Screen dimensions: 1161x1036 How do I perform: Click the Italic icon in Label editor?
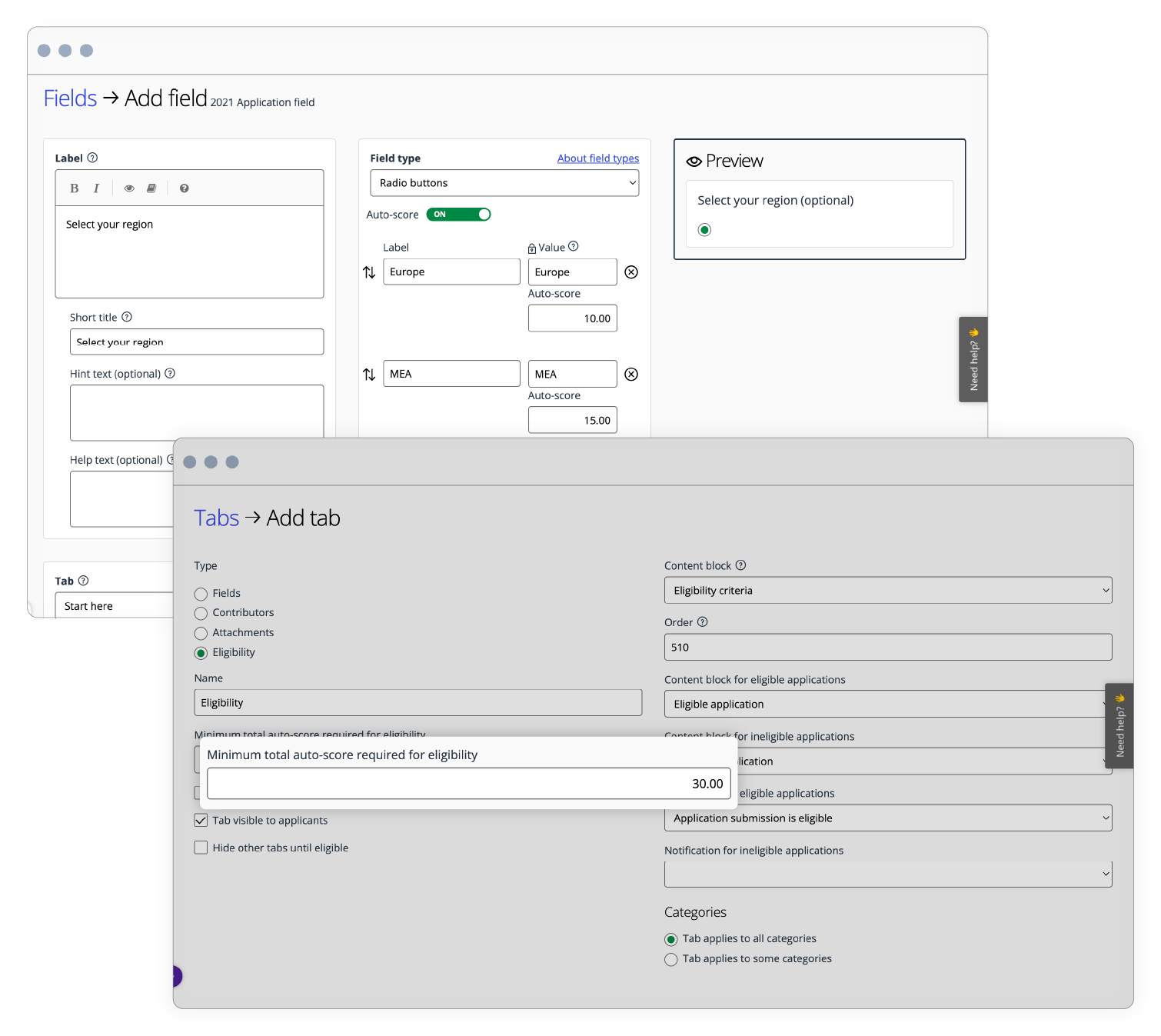click(96, 188)
